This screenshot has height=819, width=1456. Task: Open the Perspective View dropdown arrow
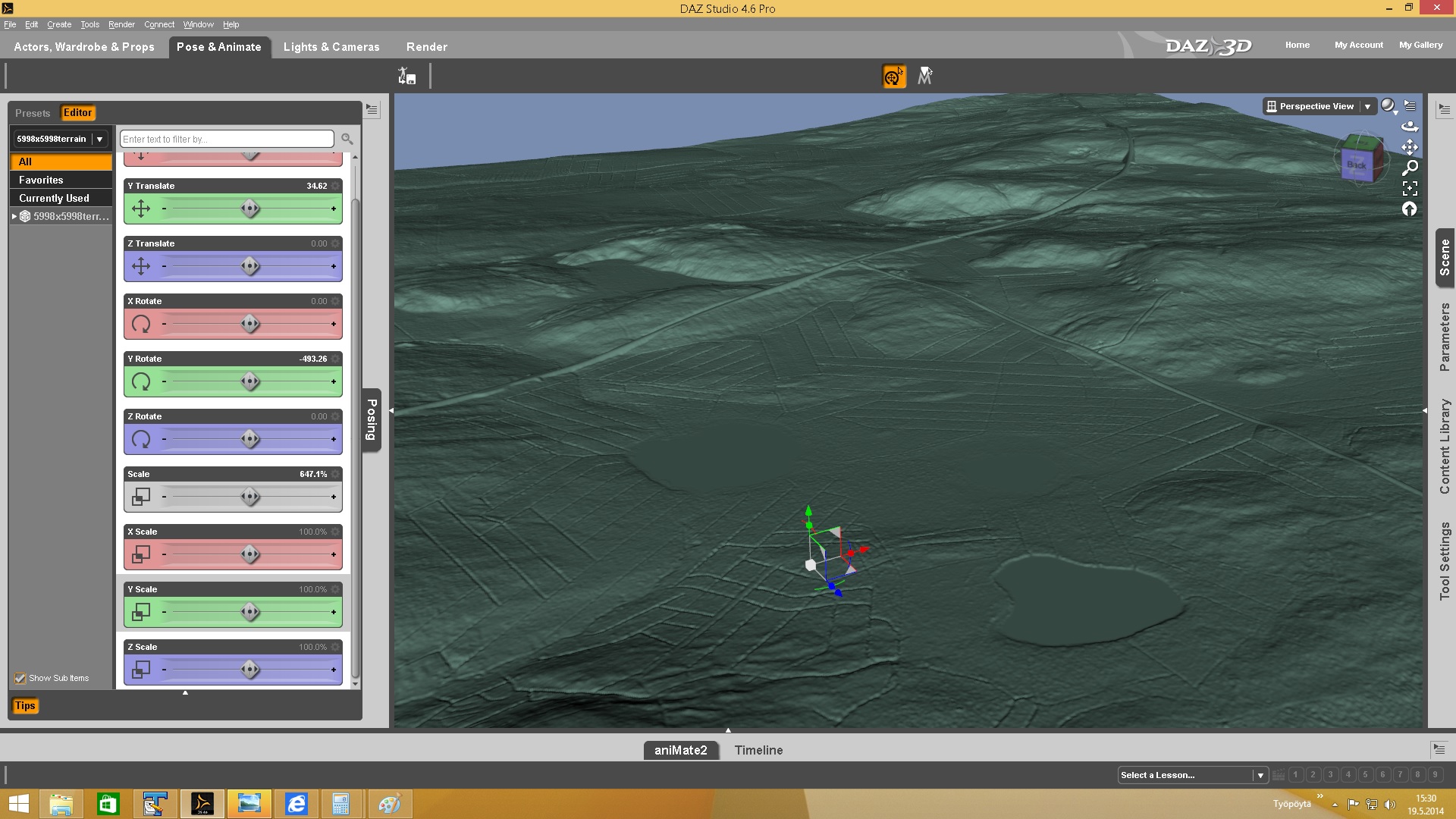1367,107
